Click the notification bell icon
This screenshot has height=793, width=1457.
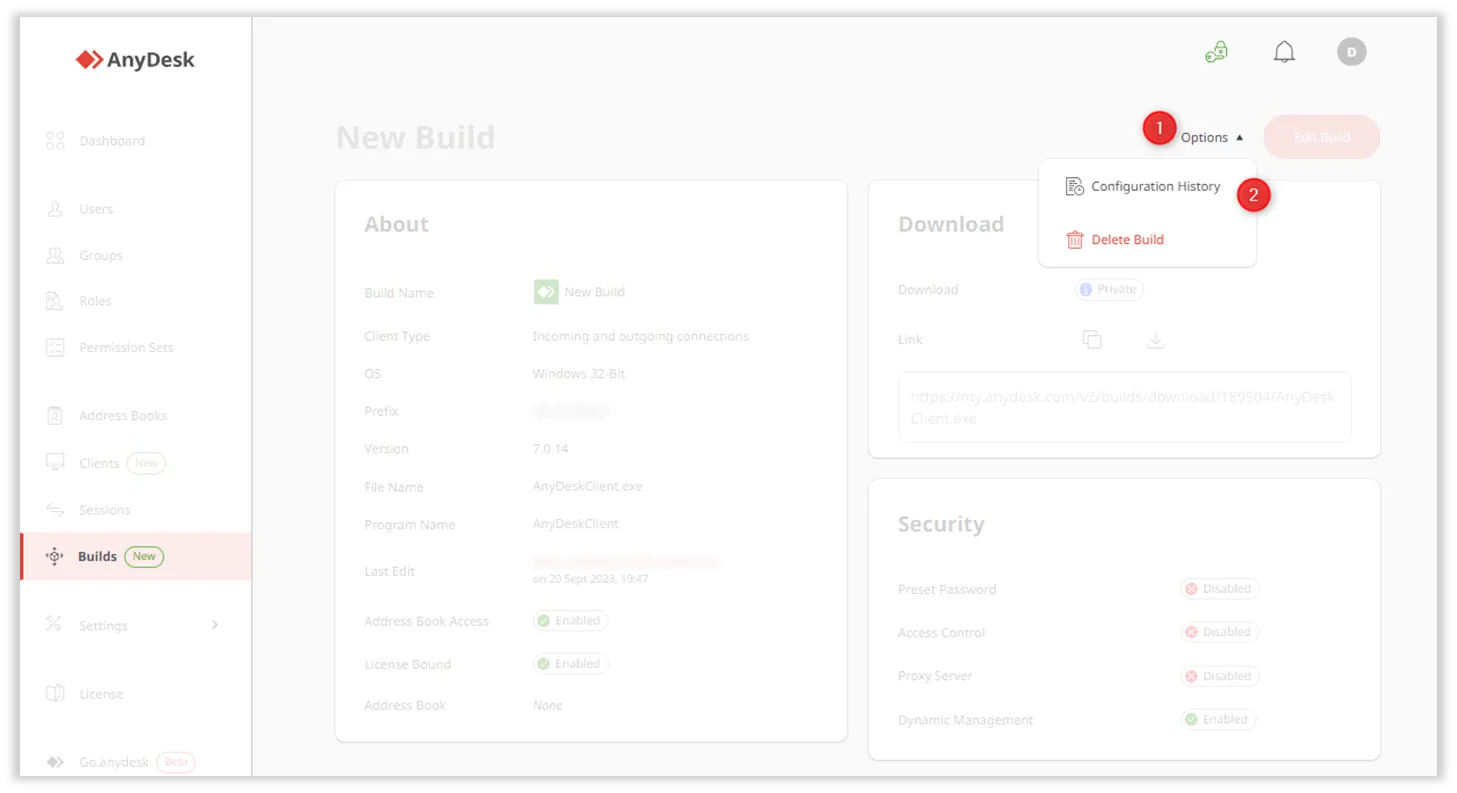pyautogui.click(x=1284, y=52)
